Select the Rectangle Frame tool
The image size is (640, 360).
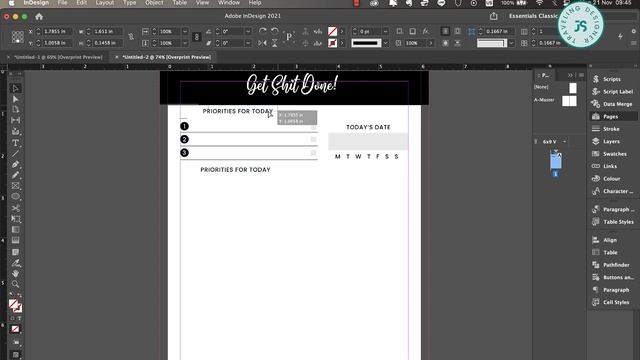click(16, 186)
